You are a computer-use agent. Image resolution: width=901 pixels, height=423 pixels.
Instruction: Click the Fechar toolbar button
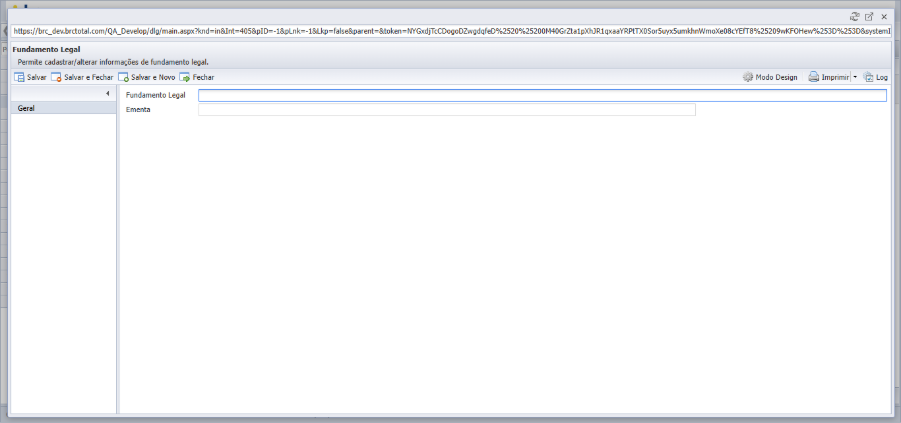197,77
